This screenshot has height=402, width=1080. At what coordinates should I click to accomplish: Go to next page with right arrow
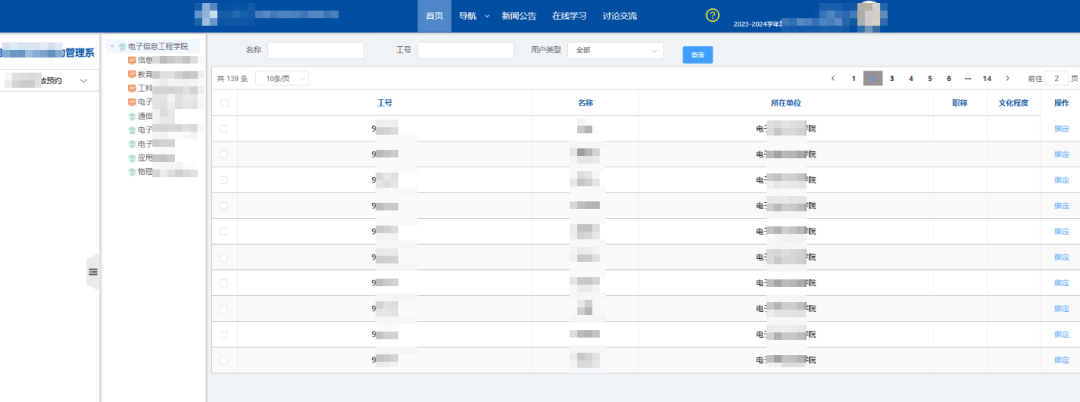[1008, 78]
